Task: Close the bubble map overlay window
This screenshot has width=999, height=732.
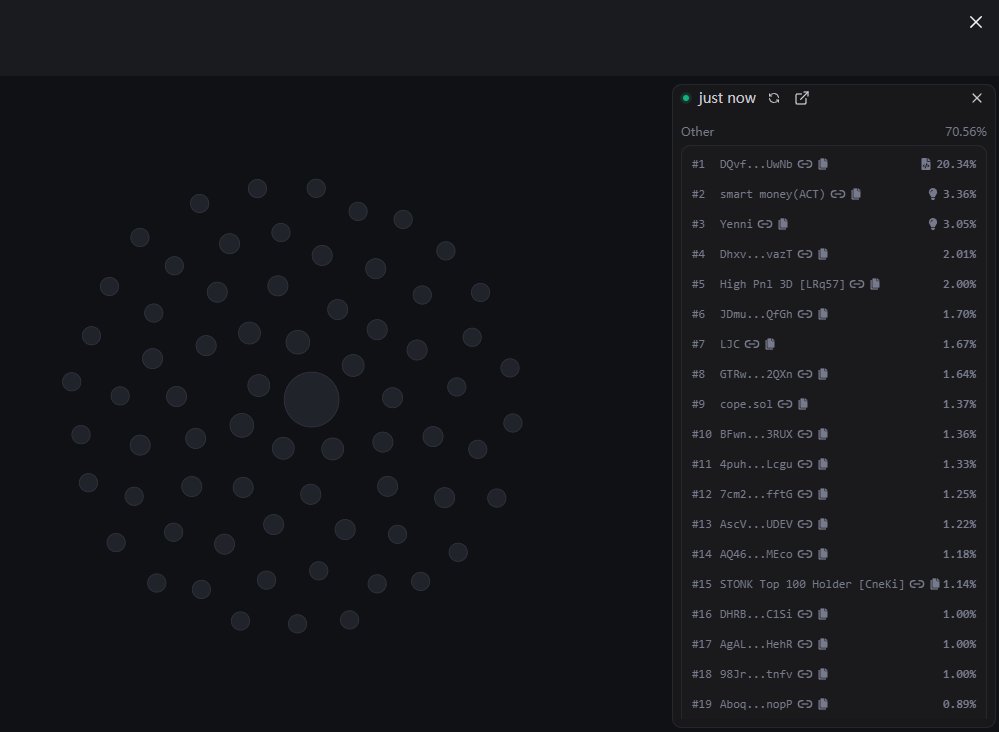Action: click(x=976, y=22)
